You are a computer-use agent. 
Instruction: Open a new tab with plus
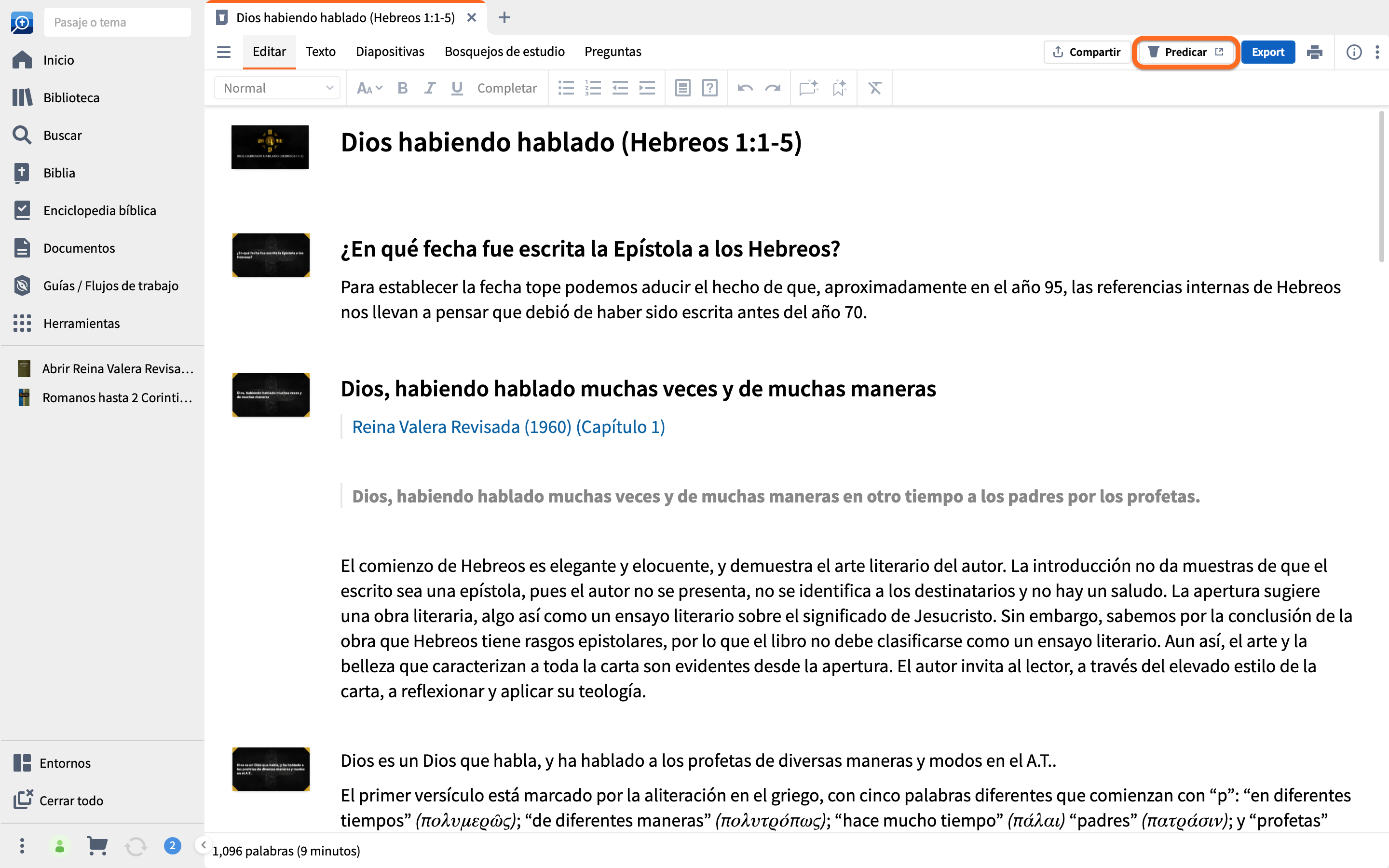point(504,18)
